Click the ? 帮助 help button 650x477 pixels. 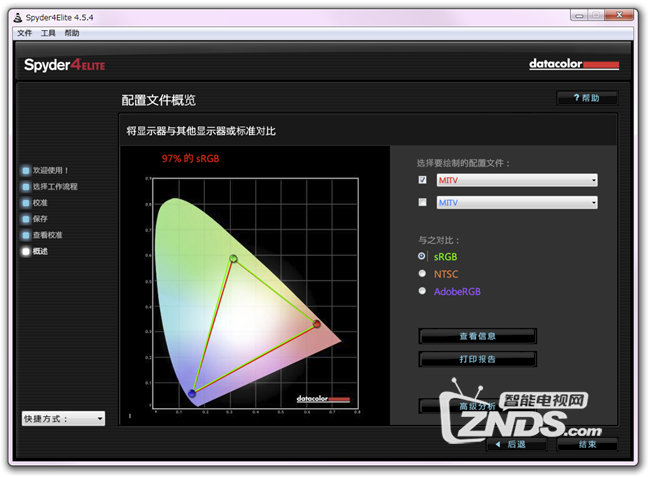pyautogui.click(x=587, y=98)
